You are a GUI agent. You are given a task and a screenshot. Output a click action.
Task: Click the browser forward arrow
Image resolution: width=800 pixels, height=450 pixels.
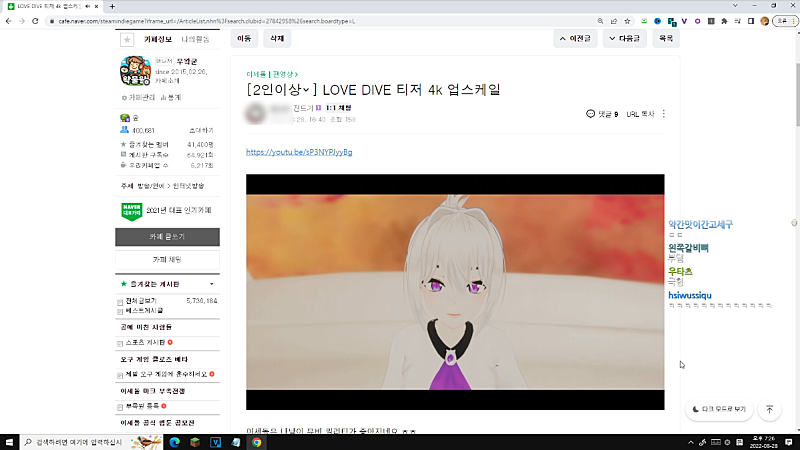point(22,21)
